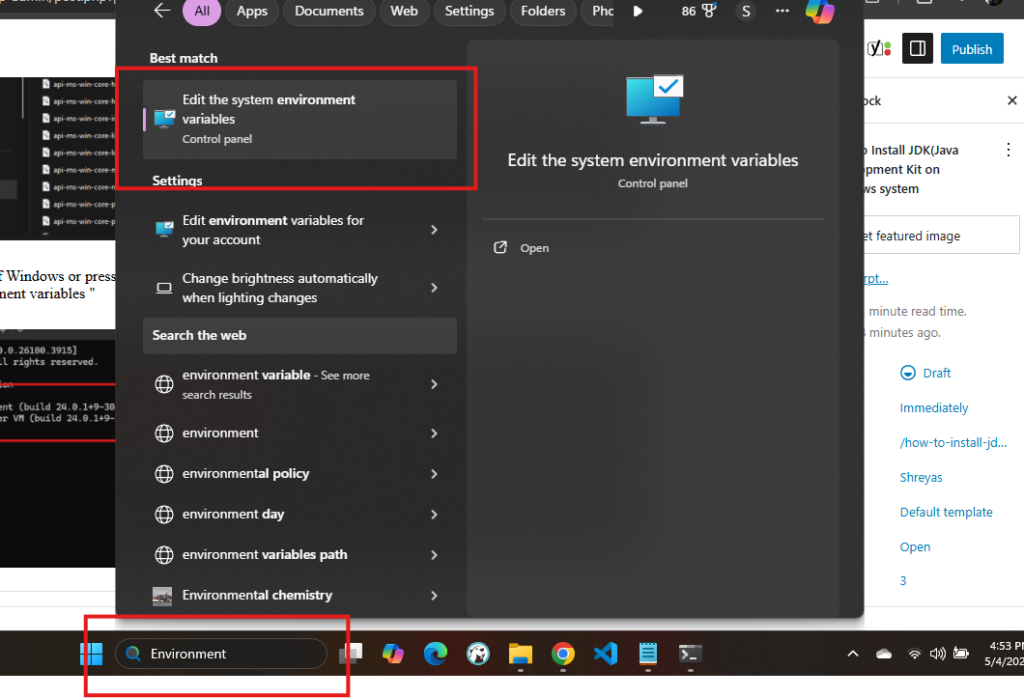Screen dimensions: 1024x698
Task: Open File Explorer from the taskbar
Action: click(520, 654)
